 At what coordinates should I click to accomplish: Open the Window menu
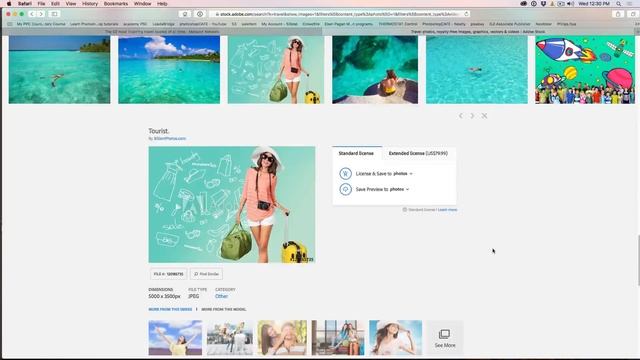click(142, 4)
